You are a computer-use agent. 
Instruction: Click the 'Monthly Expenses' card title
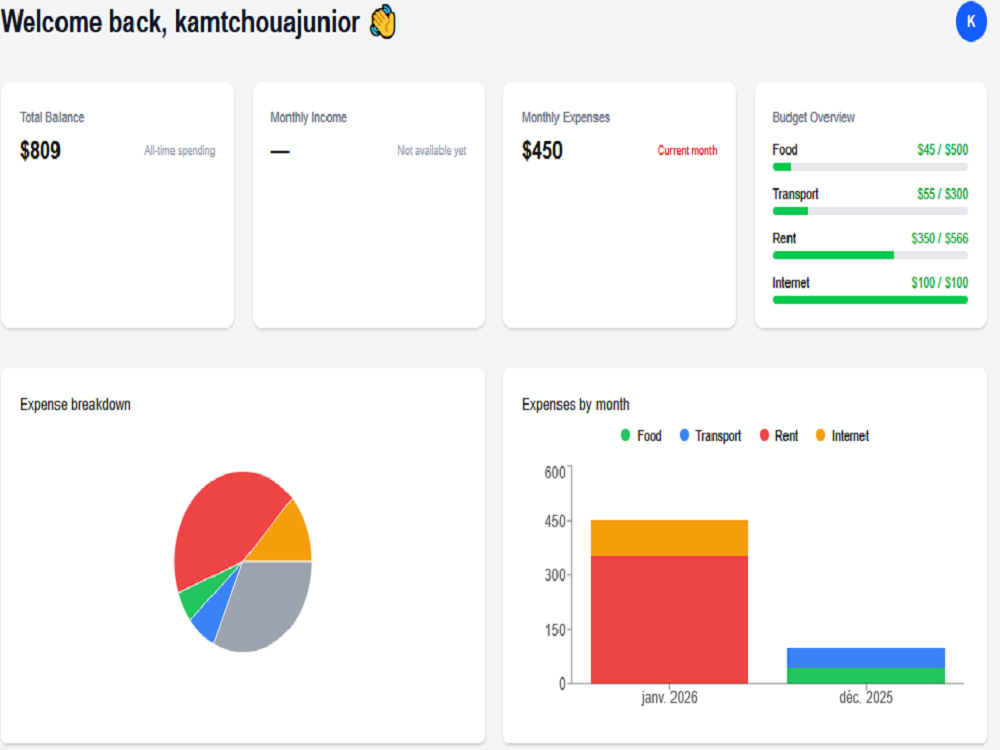tap(566, 117)
